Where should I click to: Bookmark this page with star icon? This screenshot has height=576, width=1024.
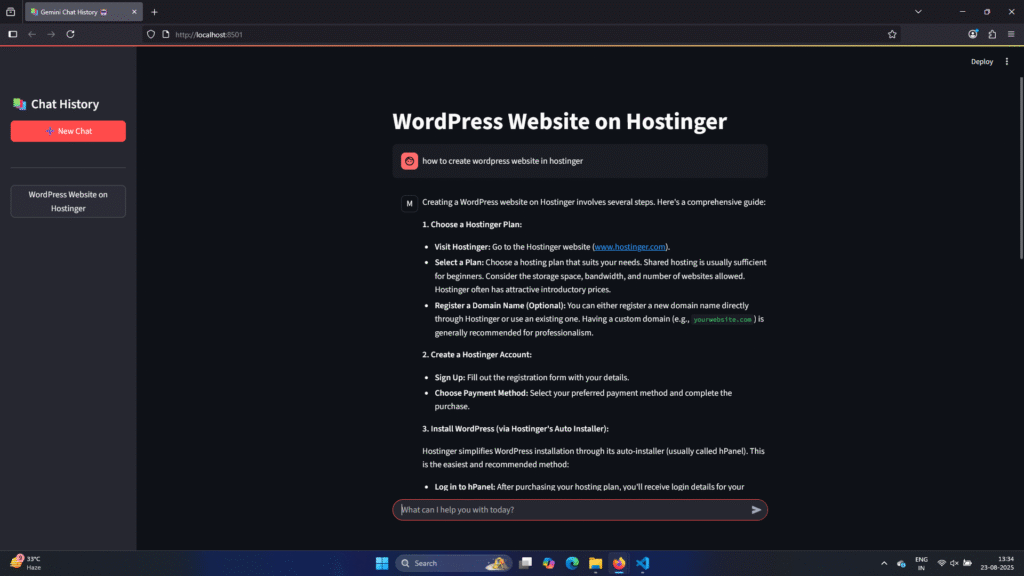point(892,34)
